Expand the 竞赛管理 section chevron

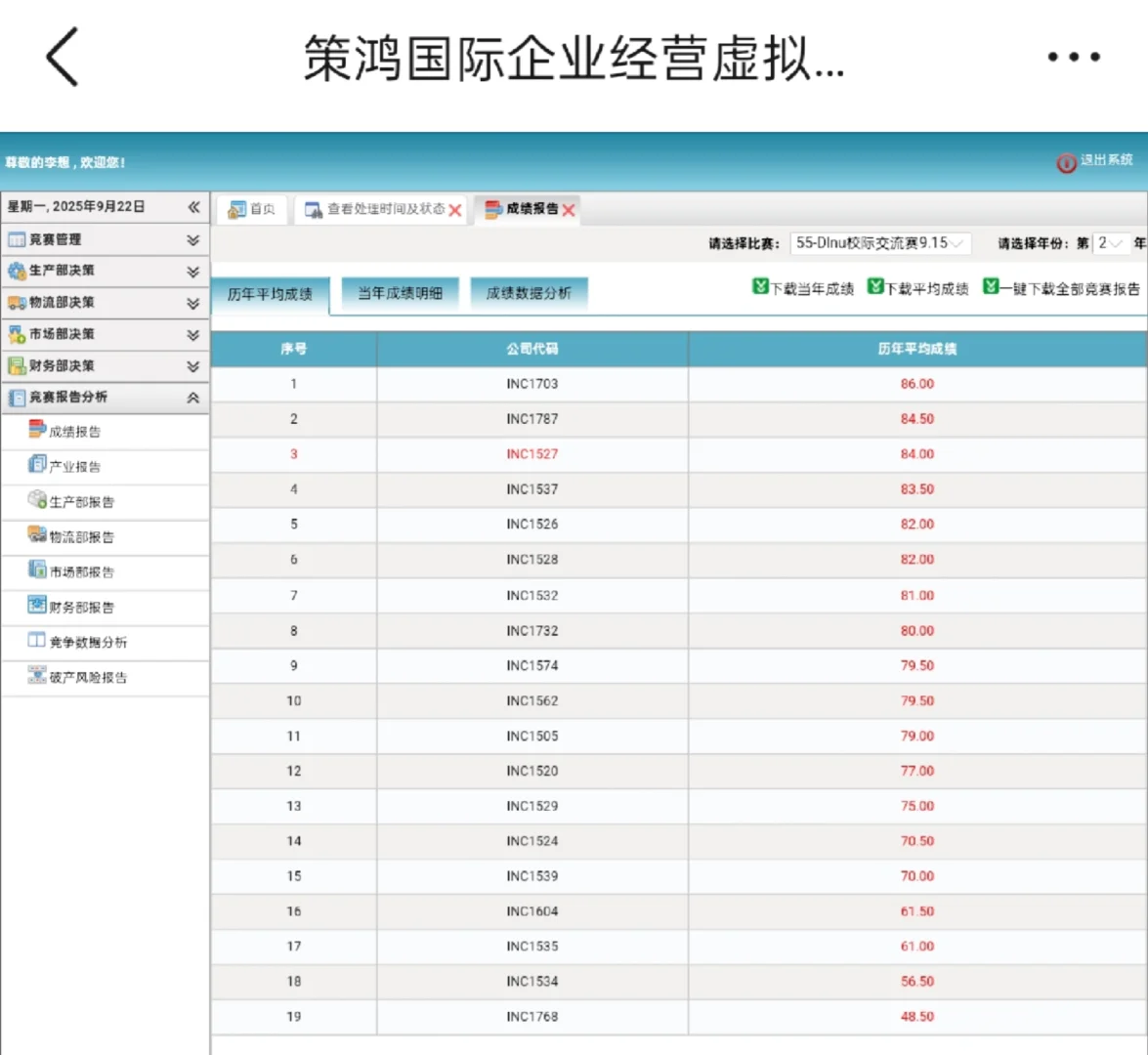click(x=193, y=240)
